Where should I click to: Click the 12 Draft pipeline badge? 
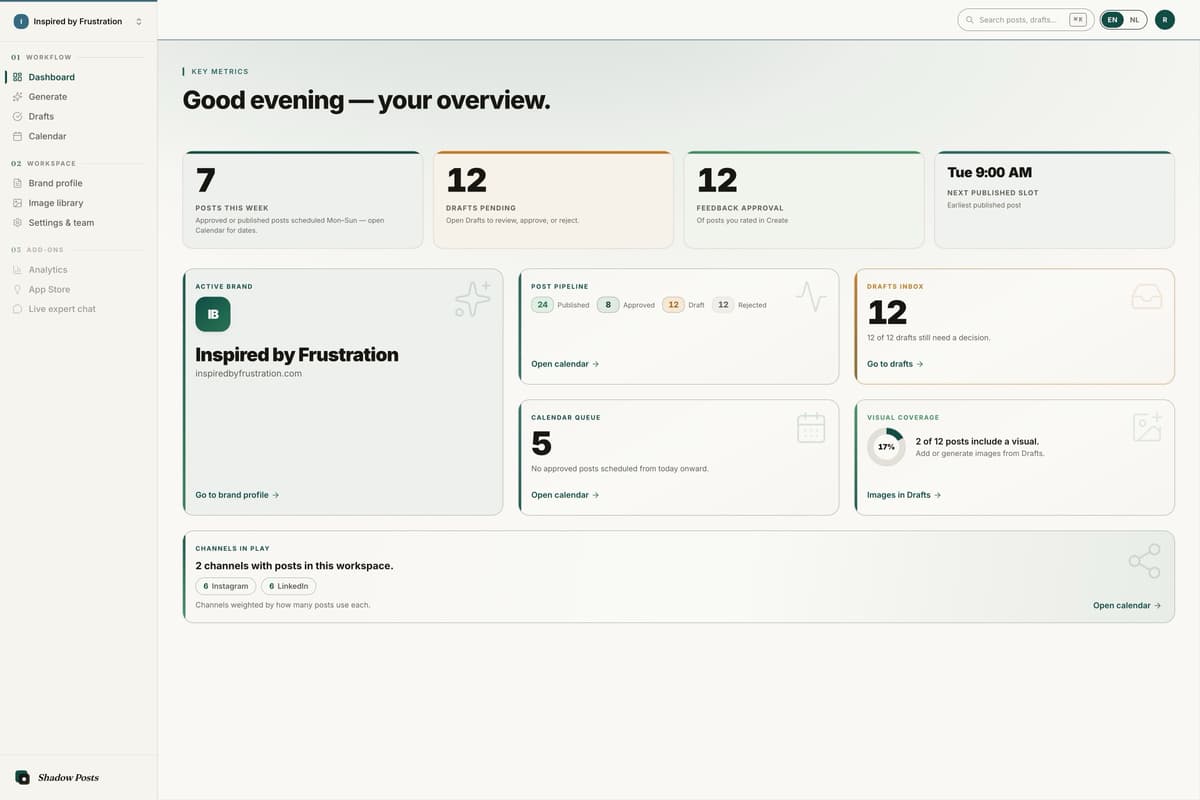684,305
